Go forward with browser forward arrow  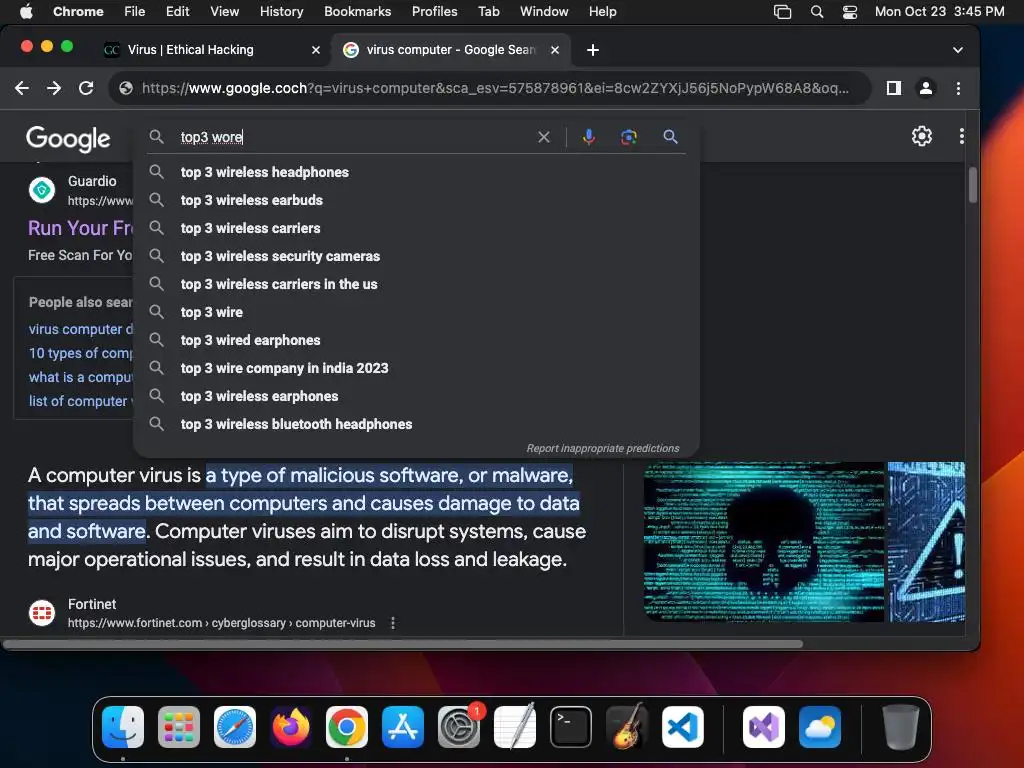click(54, 88)
